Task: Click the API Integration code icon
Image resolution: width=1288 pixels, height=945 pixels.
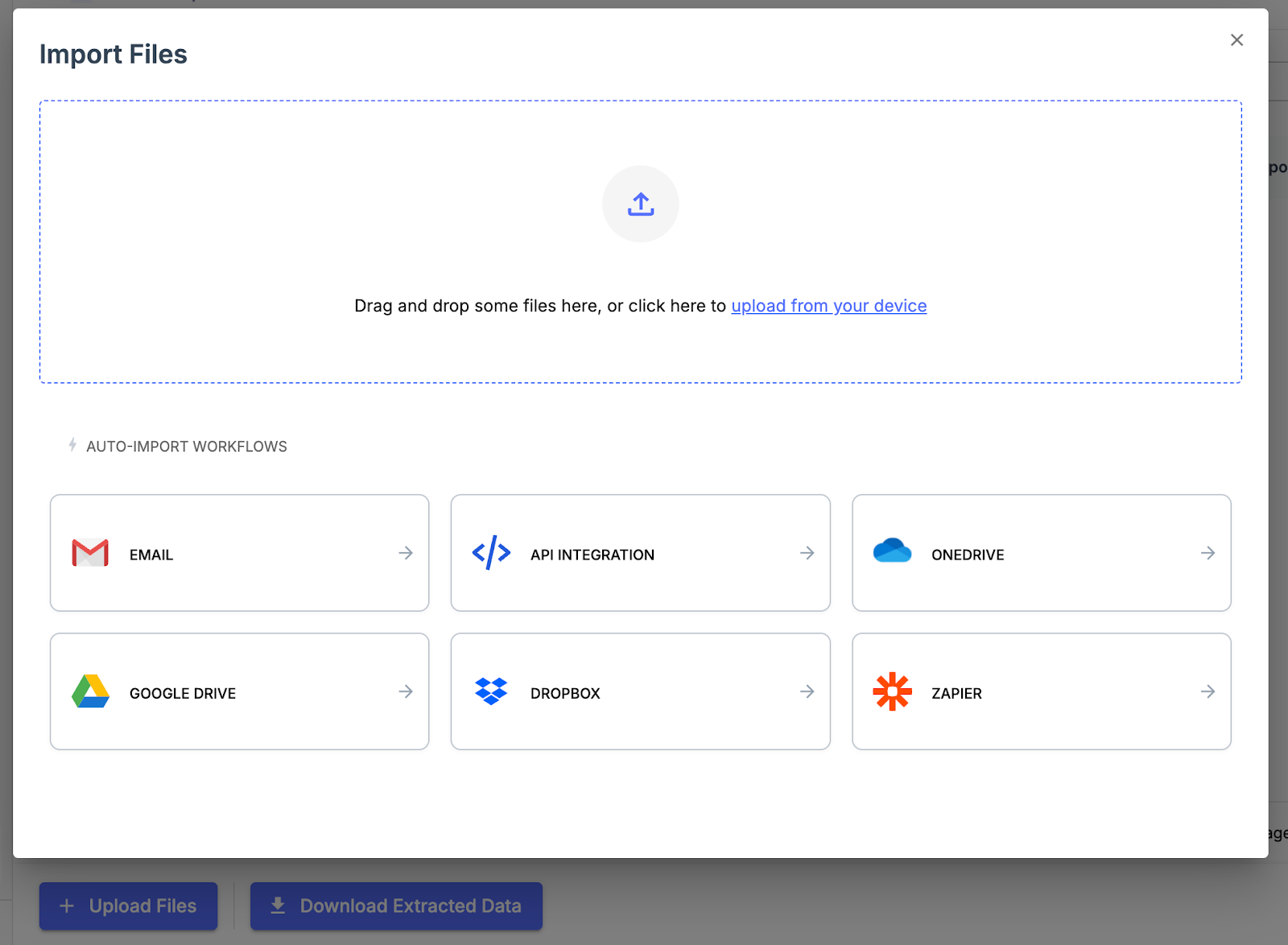Action: (x=490, y=553)
